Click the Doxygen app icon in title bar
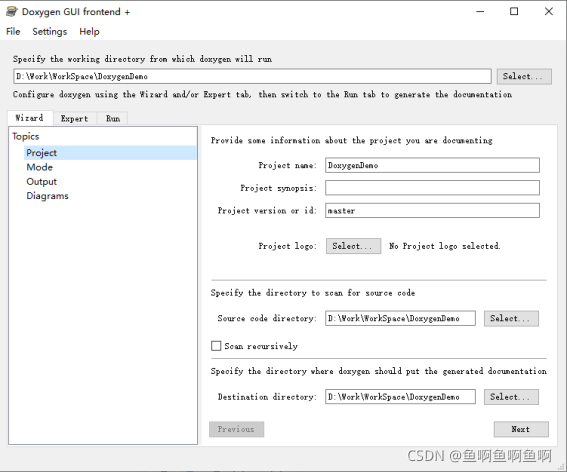Viewport: 567px width, 472px height. click(12, 12)
